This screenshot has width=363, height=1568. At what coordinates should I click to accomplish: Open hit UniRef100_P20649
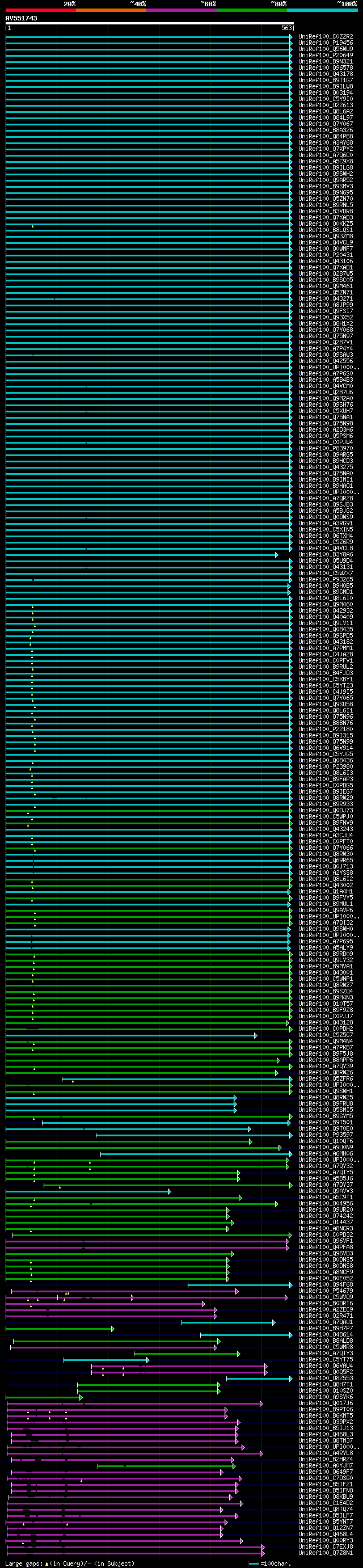pyautogui.click(x=326, y=56)
